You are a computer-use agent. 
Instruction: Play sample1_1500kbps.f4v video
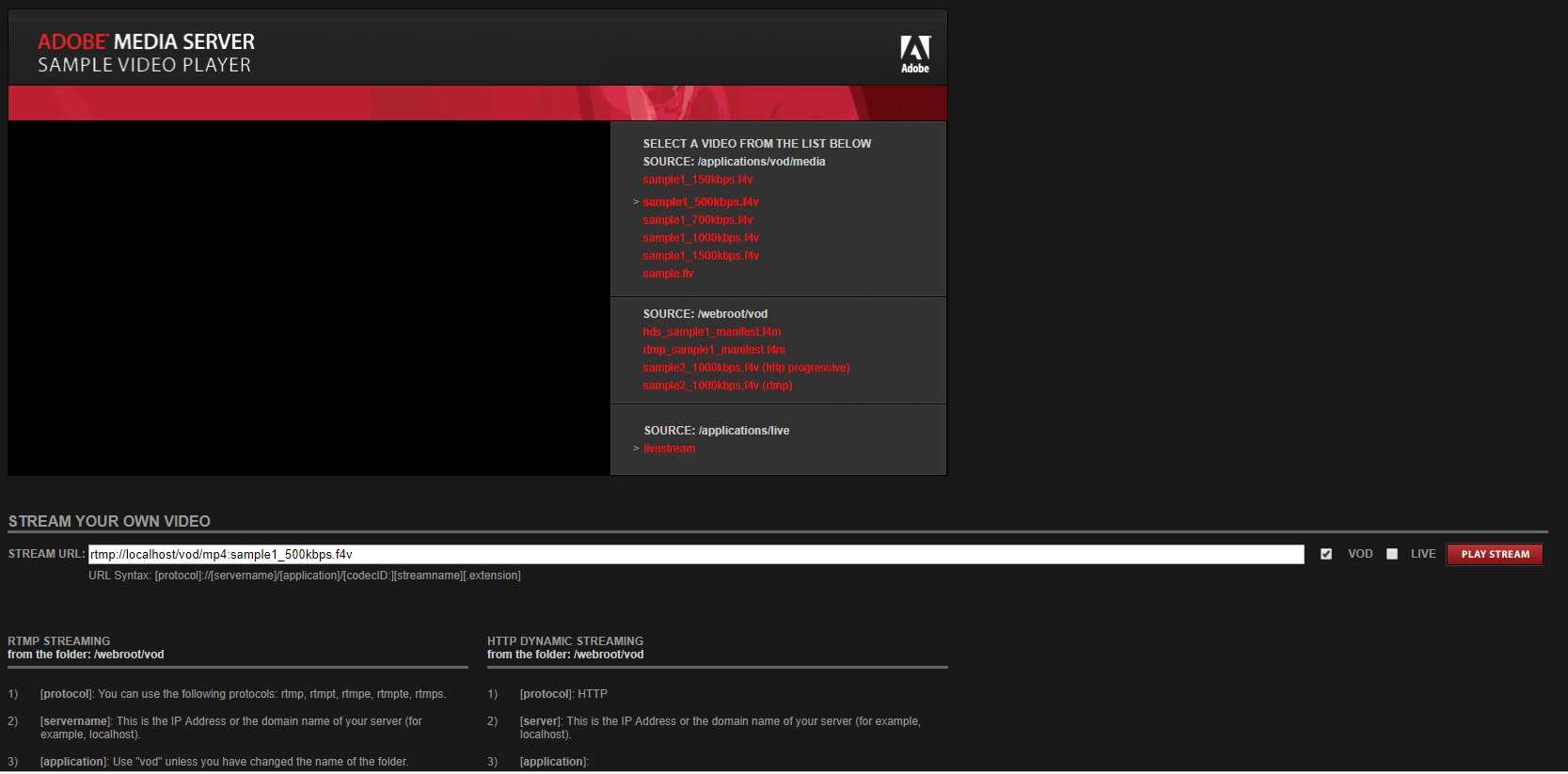pos(701,256)
